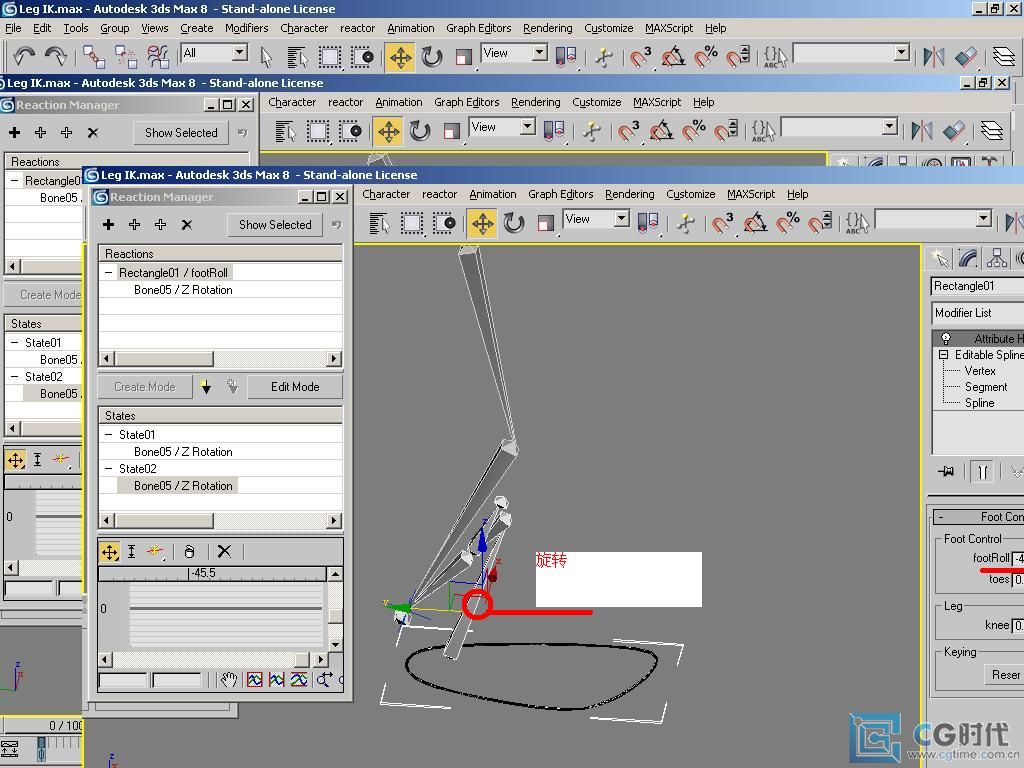Open the Views menu in rearmost window

[155, 28]
